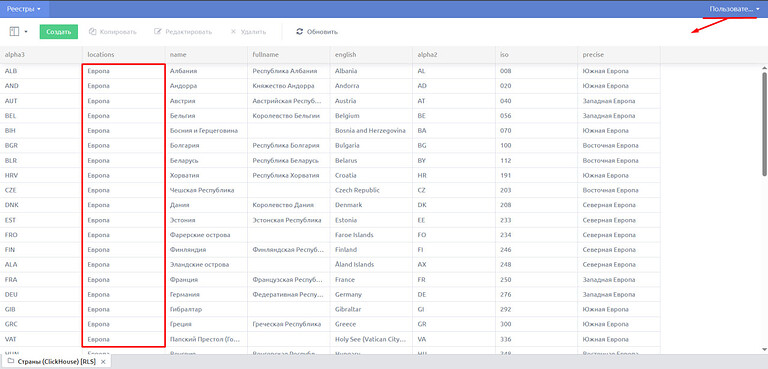768x369 pixels.
Task: Click the alpha2 BY cell
Action: tap(454, 160)
